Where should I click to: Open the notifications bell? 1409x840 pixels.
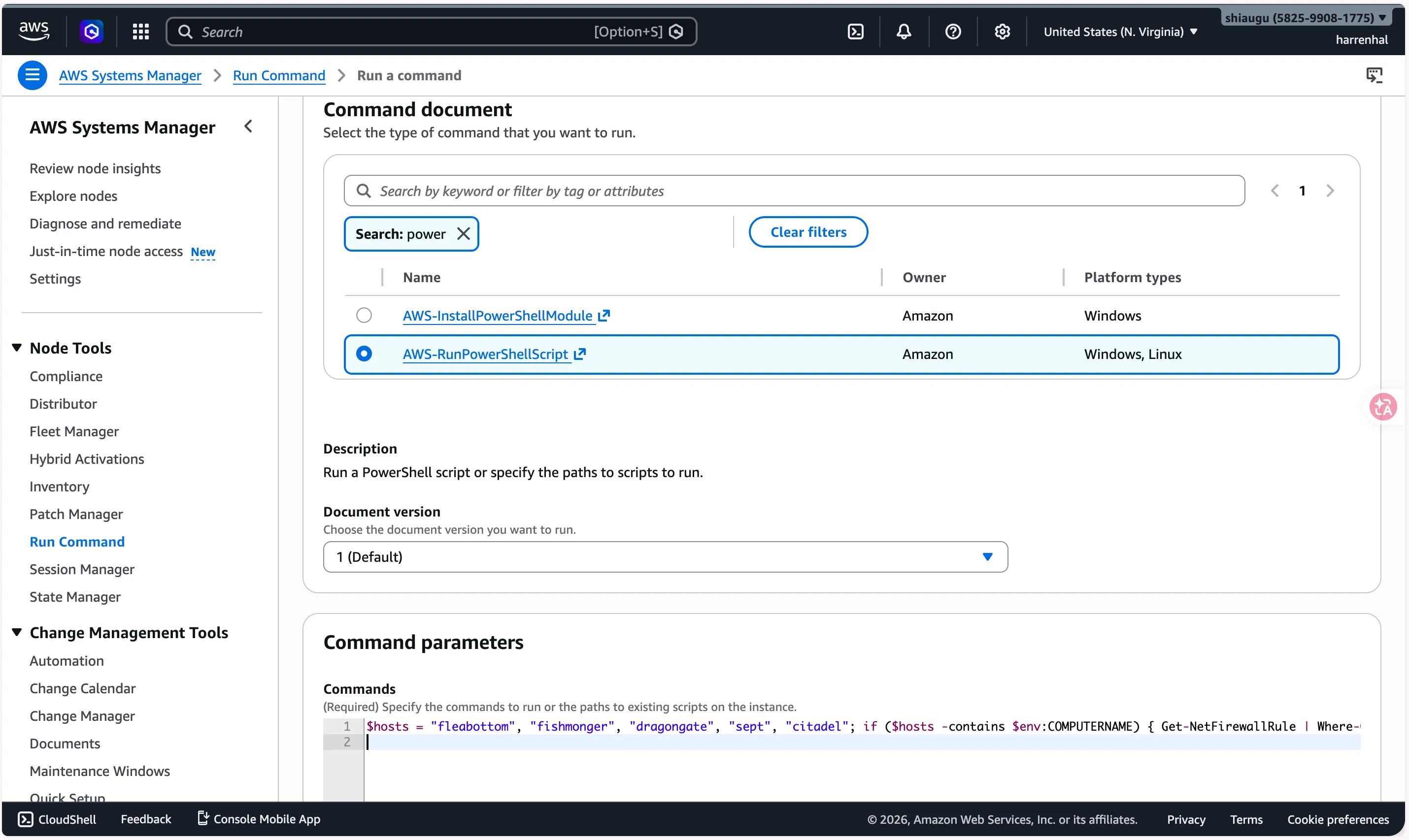coord(904,32)
